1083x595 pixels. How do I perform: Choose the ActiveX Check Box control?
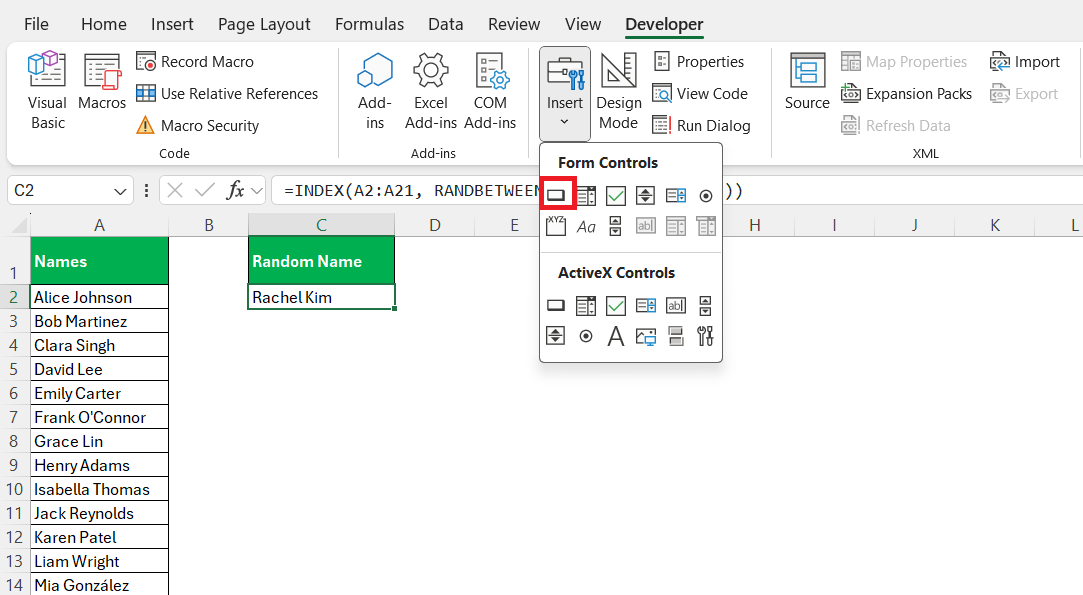[615, 305]
